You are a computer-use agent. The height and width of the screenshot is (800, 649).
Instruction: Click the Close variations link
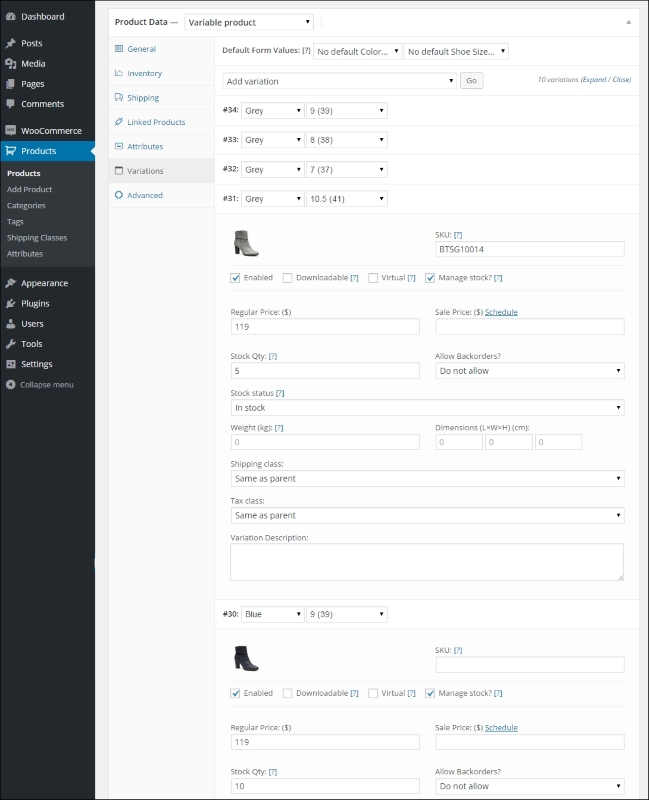pos(621,80)
